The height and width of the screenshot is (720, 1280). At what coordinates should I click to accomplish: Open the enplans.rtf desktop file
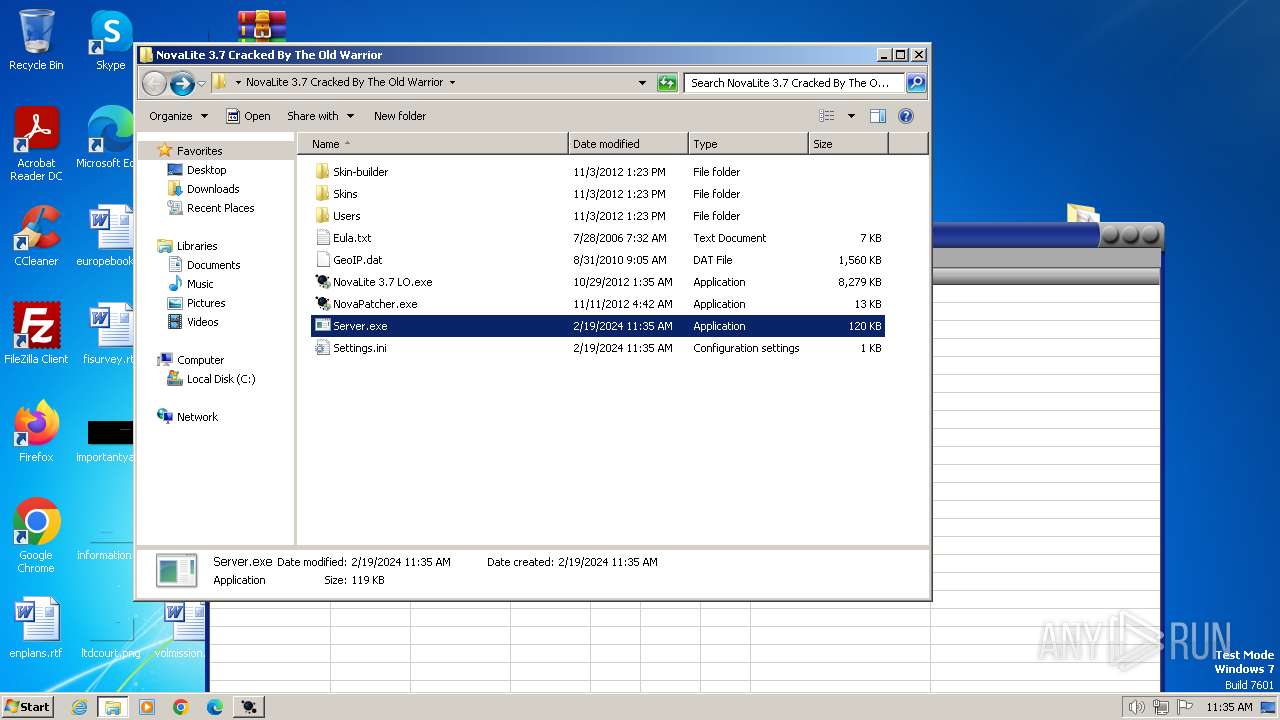click(x=36, y=628)
